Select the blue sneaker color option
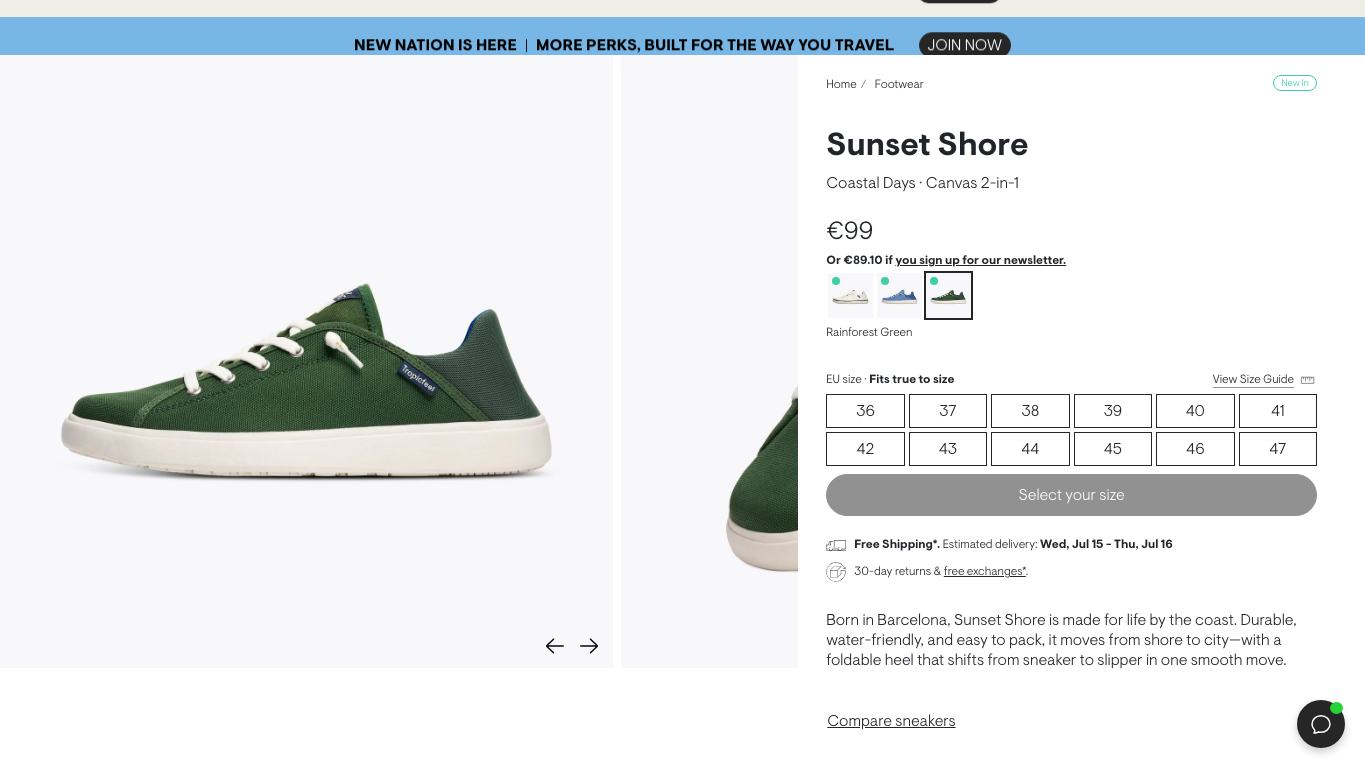 (899, 296)
